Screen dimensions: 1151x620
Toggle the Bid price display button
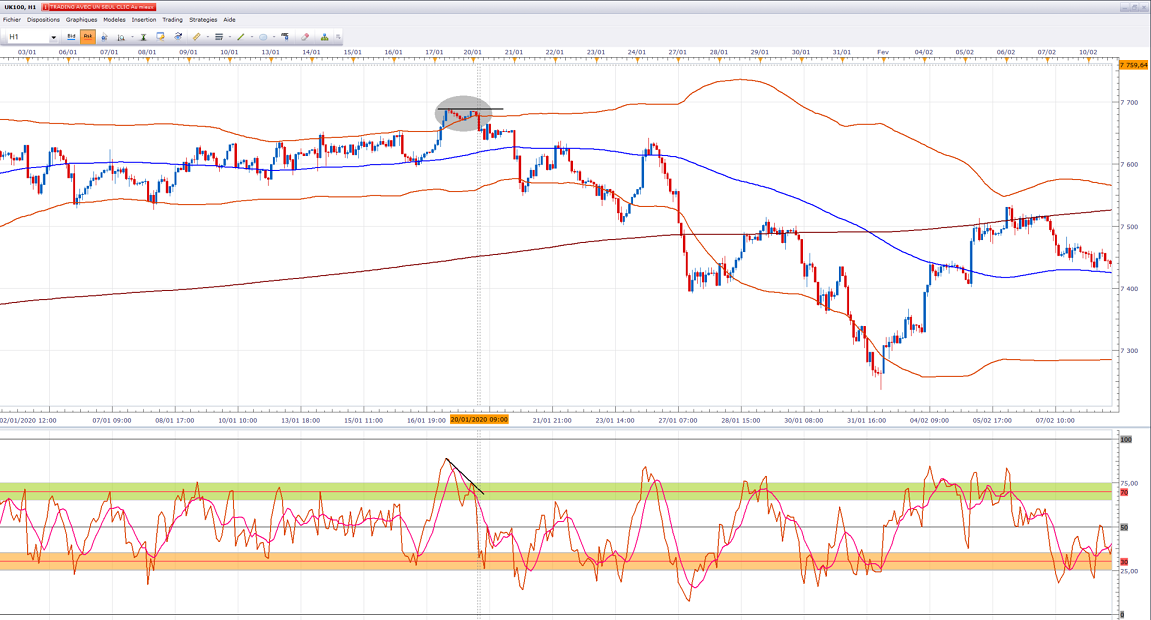(x=71, y=37)
